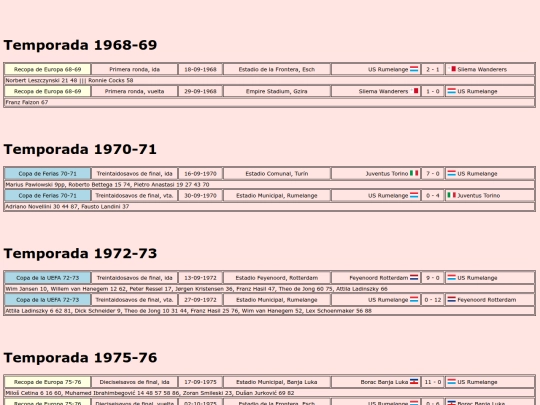The height and width of the screenshot is (405, 540).
Task: Click Luxembourg flag in the 27-09-1972 match row
Action: [x=414, y=300]
